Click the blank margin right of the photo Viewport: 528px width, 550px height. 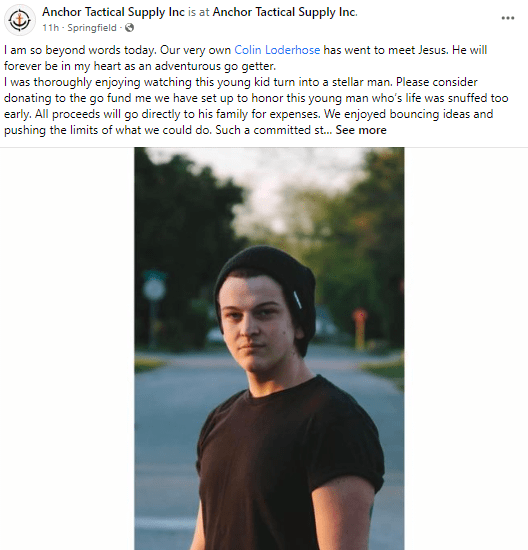tap(466, 348)
